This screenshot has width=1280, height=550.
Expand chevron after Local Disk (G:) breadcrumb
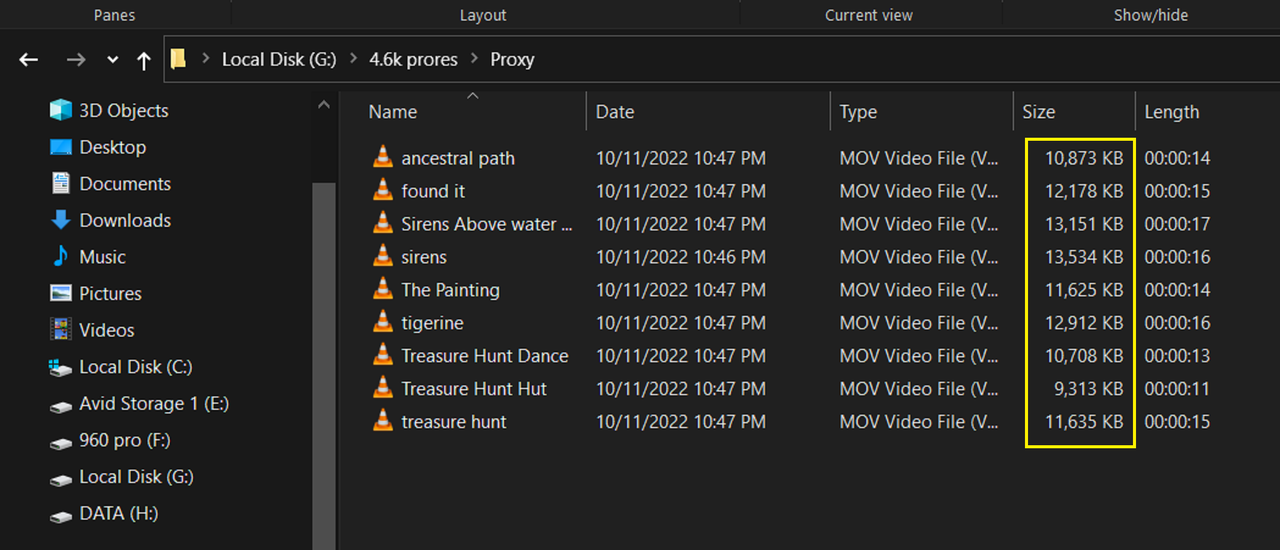point(353,59)
